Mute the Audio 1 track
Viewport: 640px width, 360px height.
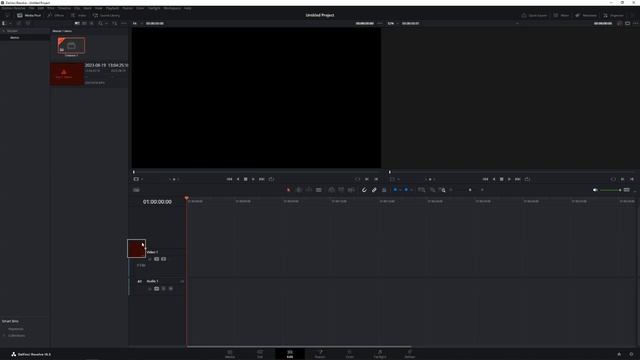coord(171,289)
